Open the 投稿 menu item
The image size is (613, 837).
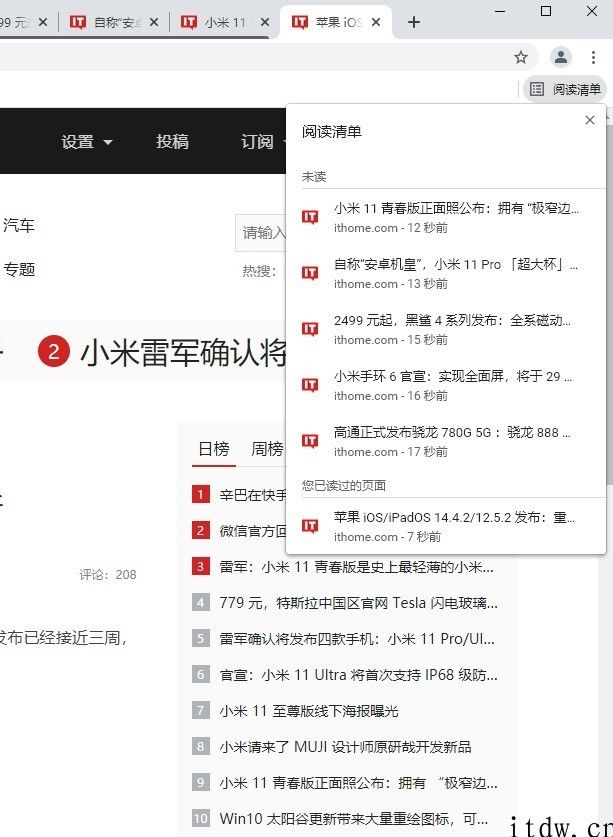[172, 141]
